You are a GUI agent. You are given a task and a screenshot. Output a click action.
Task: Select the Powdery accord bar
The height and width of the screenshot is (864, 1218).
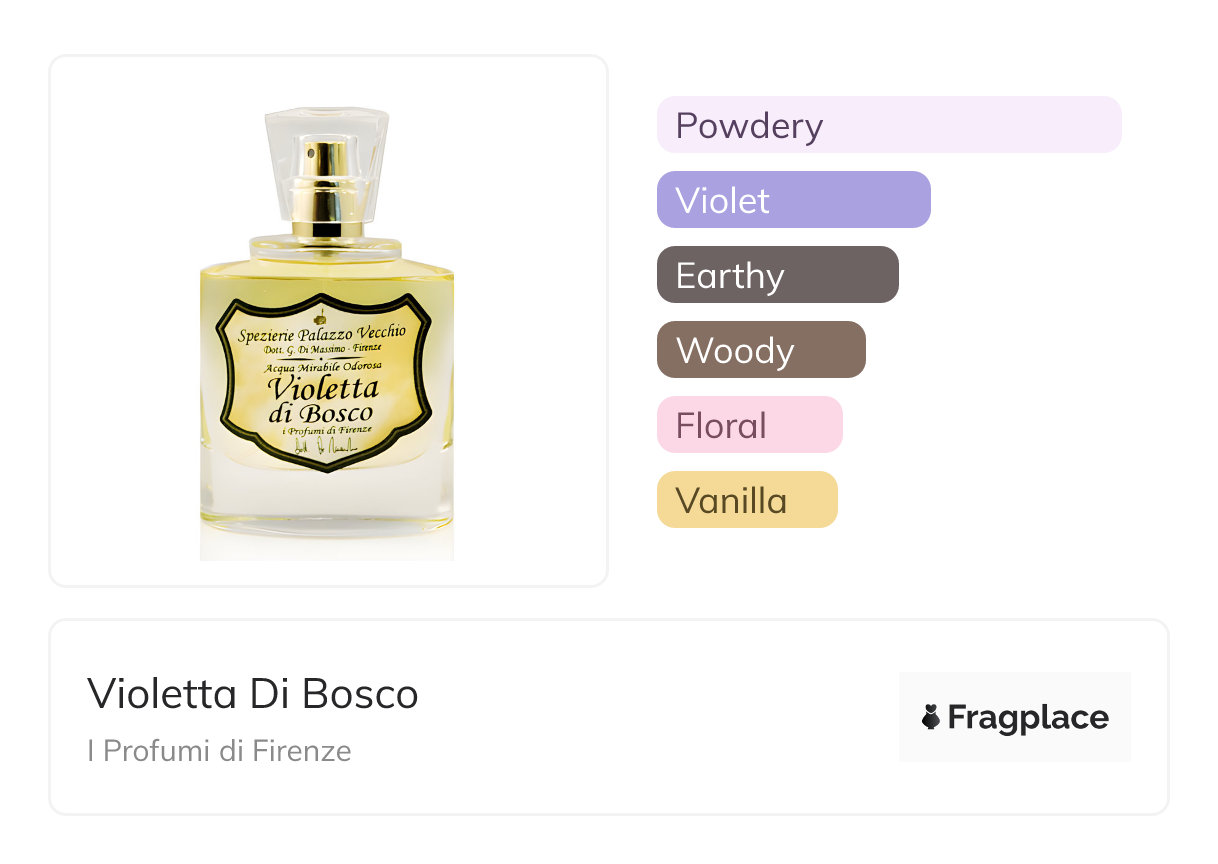[x=888, y=125]
